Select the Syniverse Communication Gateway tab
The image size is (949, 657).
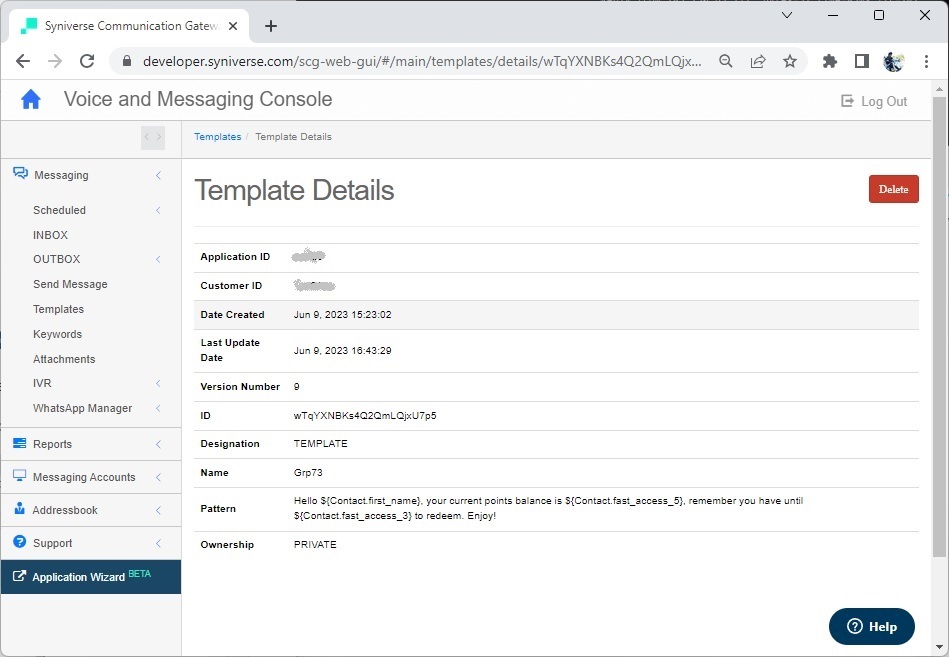pyautogui.click(x=130, y=26)
